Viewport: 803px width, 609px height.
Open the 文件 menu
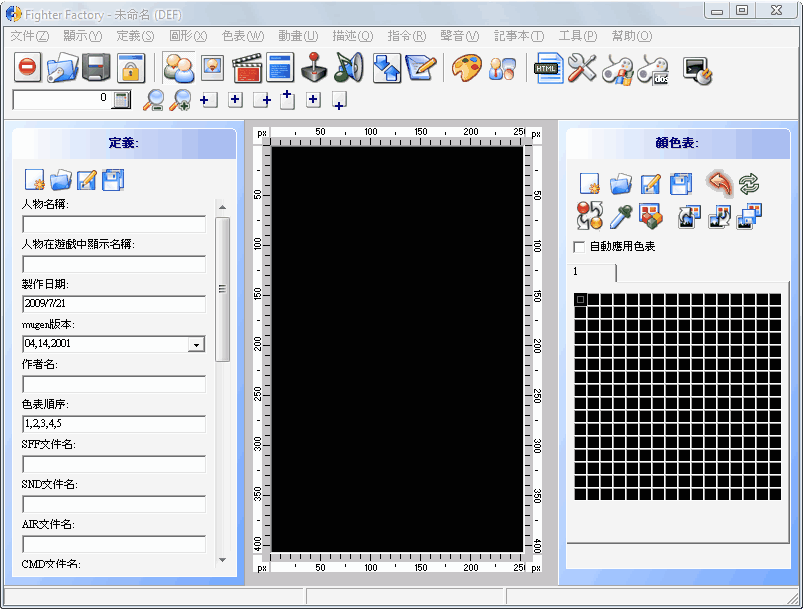tap(30, 36)
